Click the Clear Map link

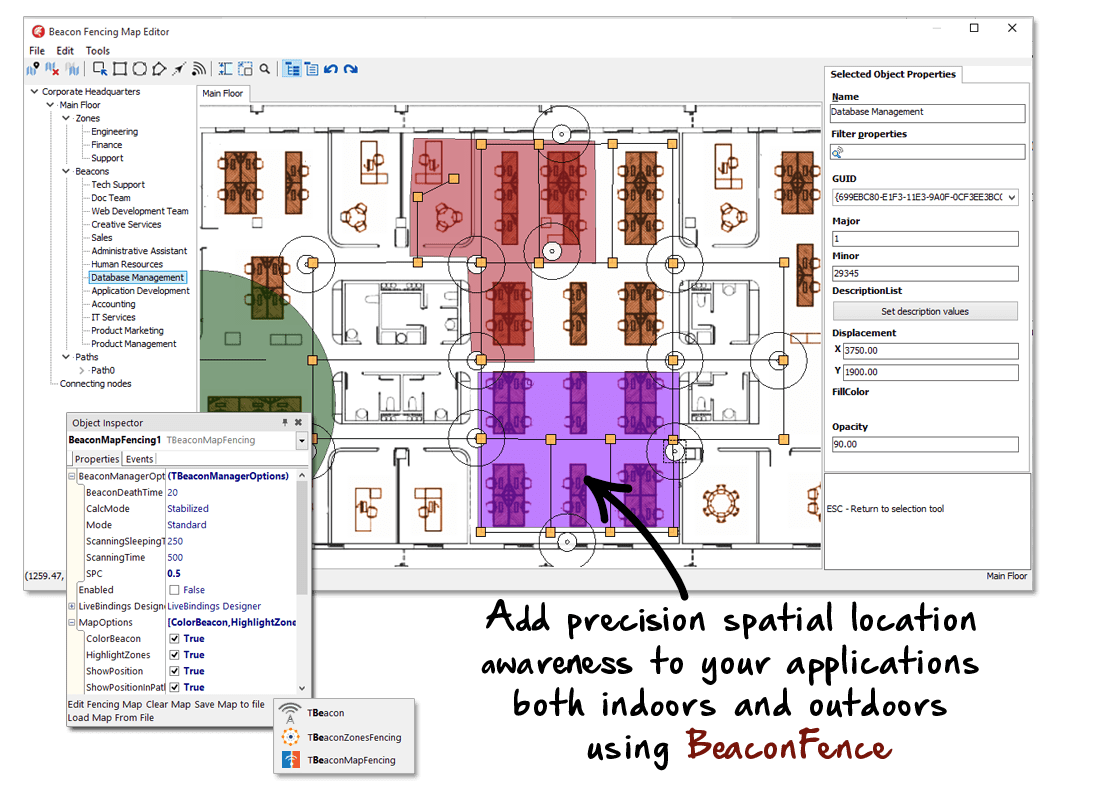click(x=168, y=704)
